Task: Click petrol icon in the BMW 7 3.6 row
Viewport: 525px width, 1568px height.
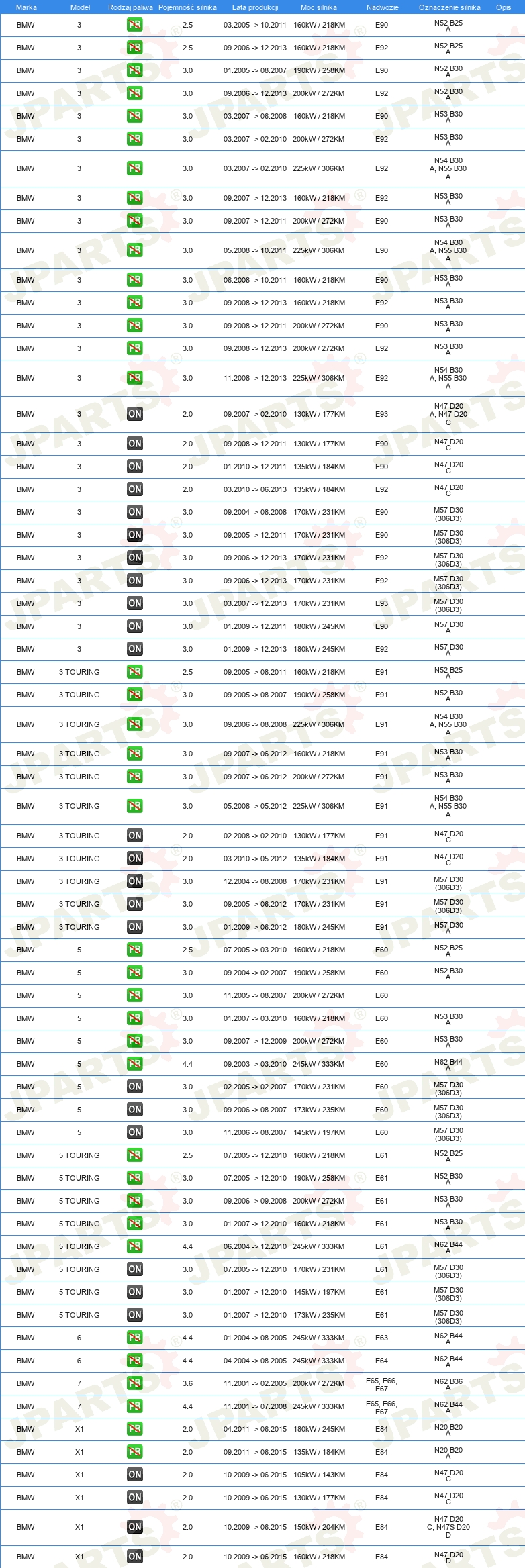Action: click(x=134, y=1383)
